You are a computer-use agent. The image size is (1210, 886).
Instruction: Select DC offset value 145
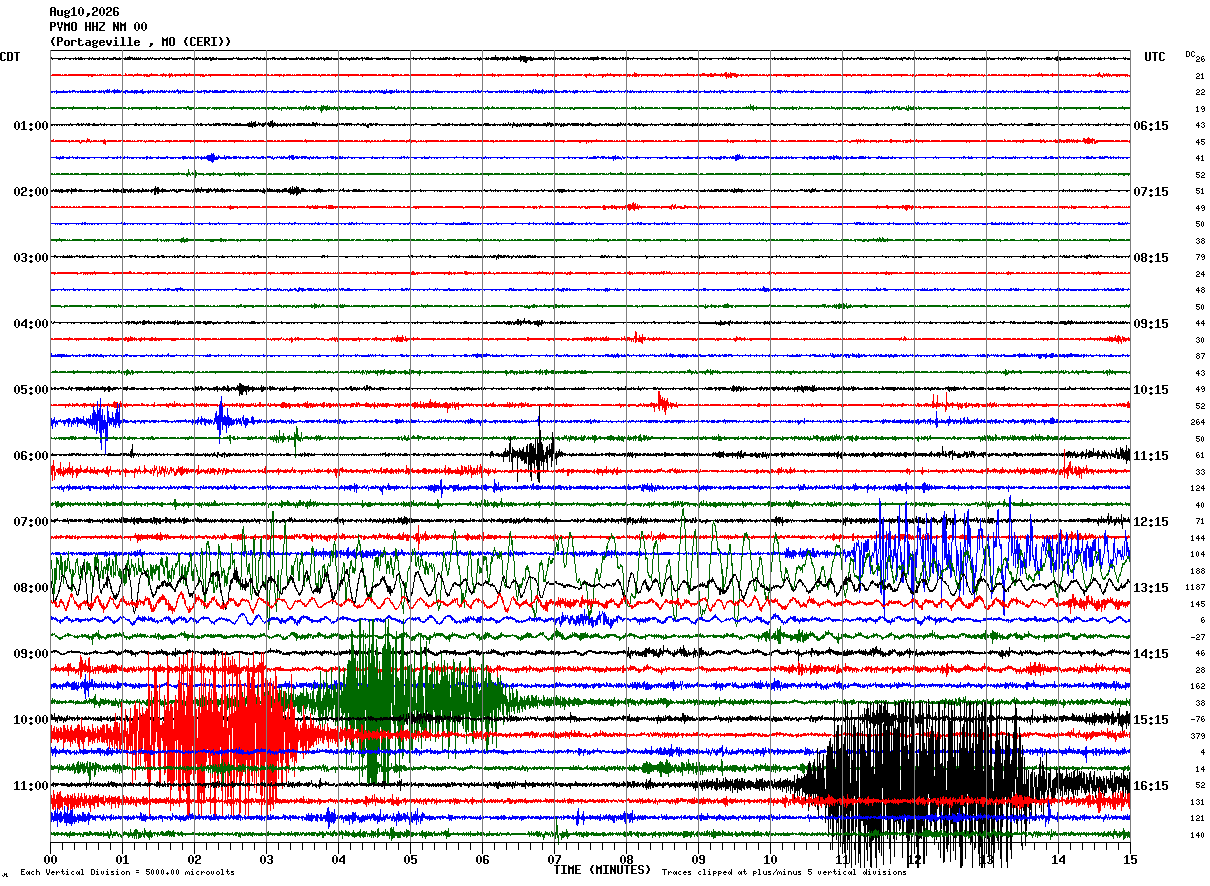(1198, 604)
